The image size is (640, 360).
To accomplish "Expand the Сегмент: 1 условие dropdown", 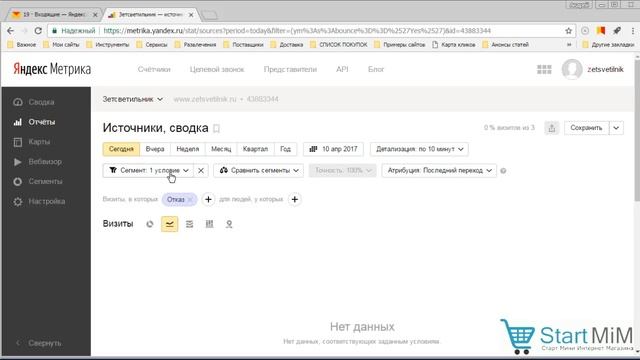I will (149, 170).
